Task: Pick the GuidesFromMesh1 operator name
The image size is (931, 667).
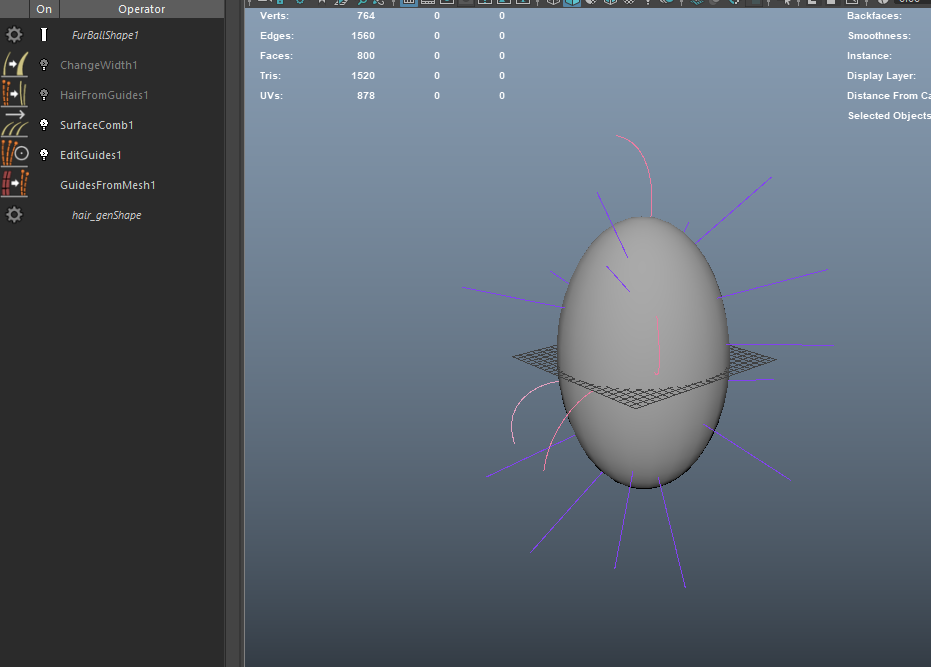Action: point(107,185)
